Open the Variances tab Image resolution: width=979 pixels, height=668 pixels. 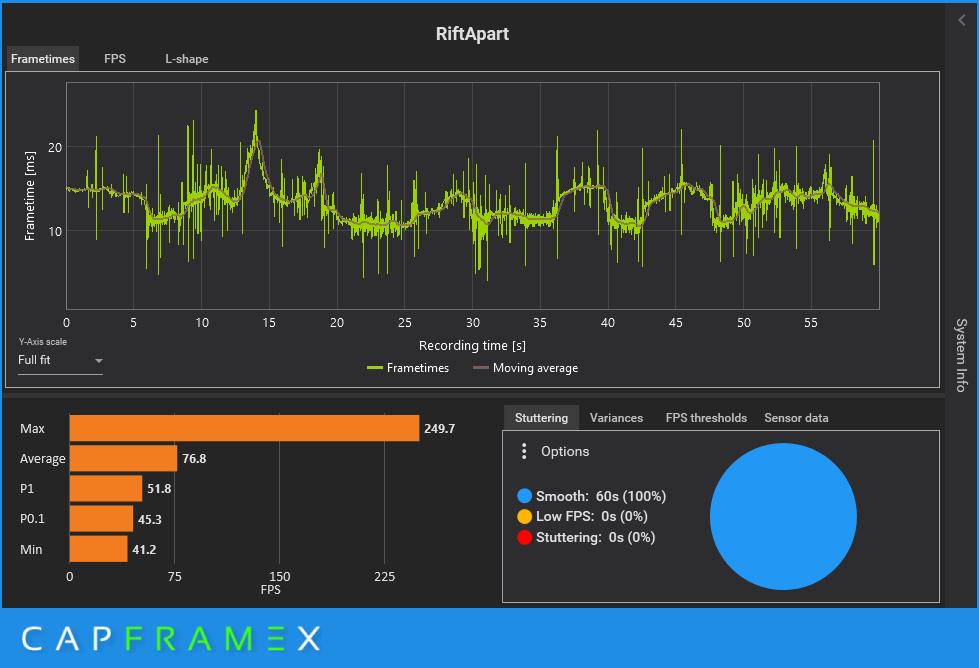[x=616, y=418]
